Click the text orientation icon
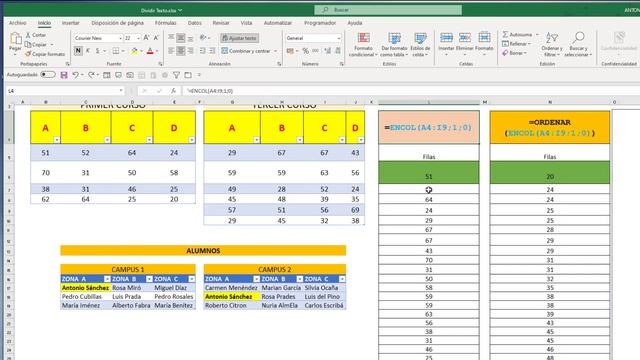Screen dimensions: 640x360 (x=203, y=38)
